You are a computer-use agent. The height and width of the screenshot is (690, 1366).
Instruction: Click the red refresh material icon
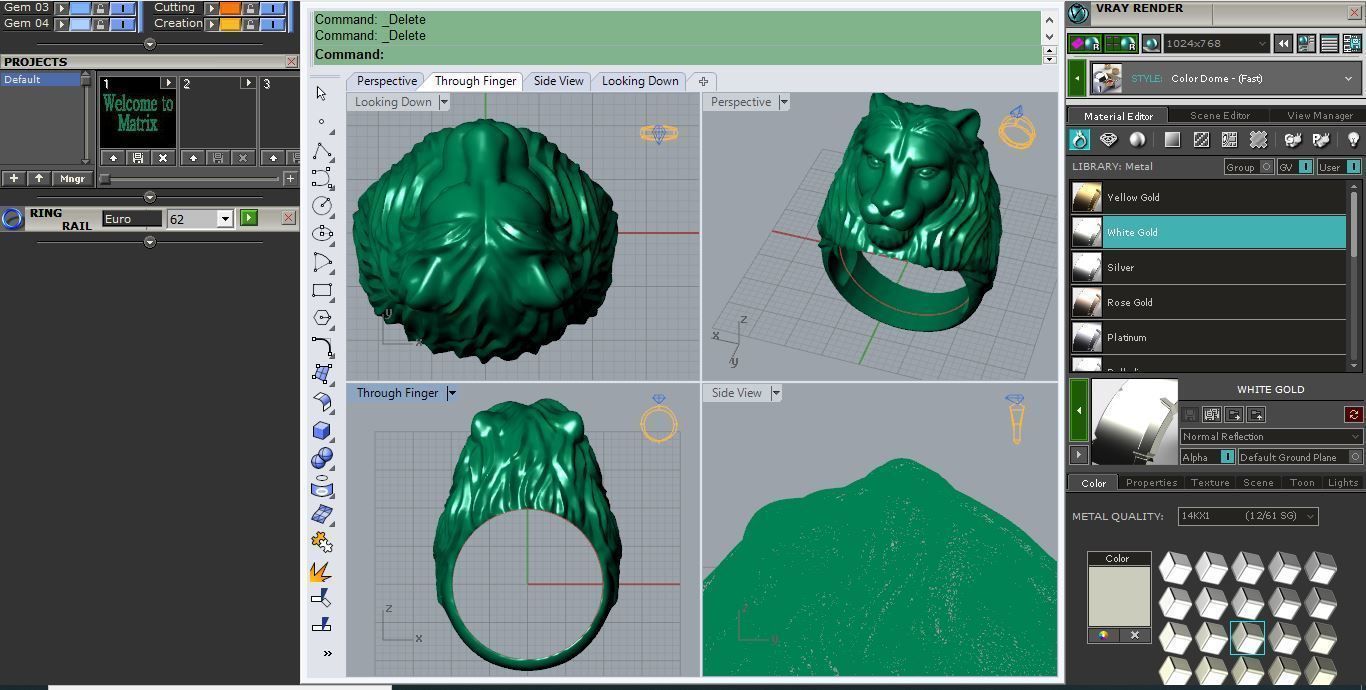tap(1353, 414)
